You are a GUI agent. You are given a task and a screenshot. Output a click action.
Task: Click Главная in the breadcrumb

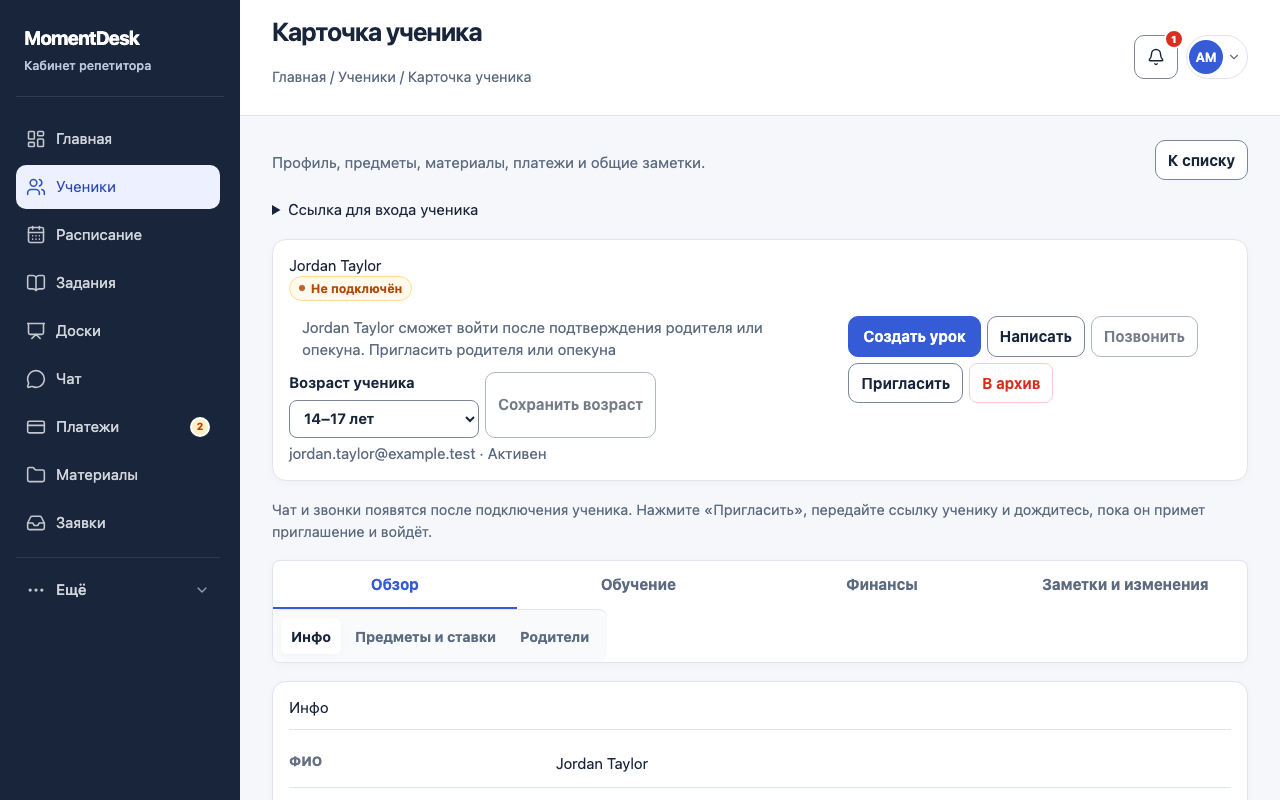[x=299, y=77]
